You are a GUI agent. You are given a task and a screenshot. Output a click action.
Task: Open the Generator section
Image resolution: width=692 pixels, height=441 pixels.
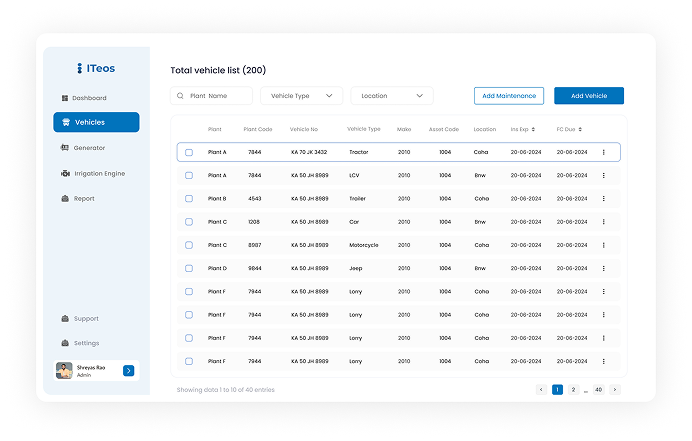83,148
